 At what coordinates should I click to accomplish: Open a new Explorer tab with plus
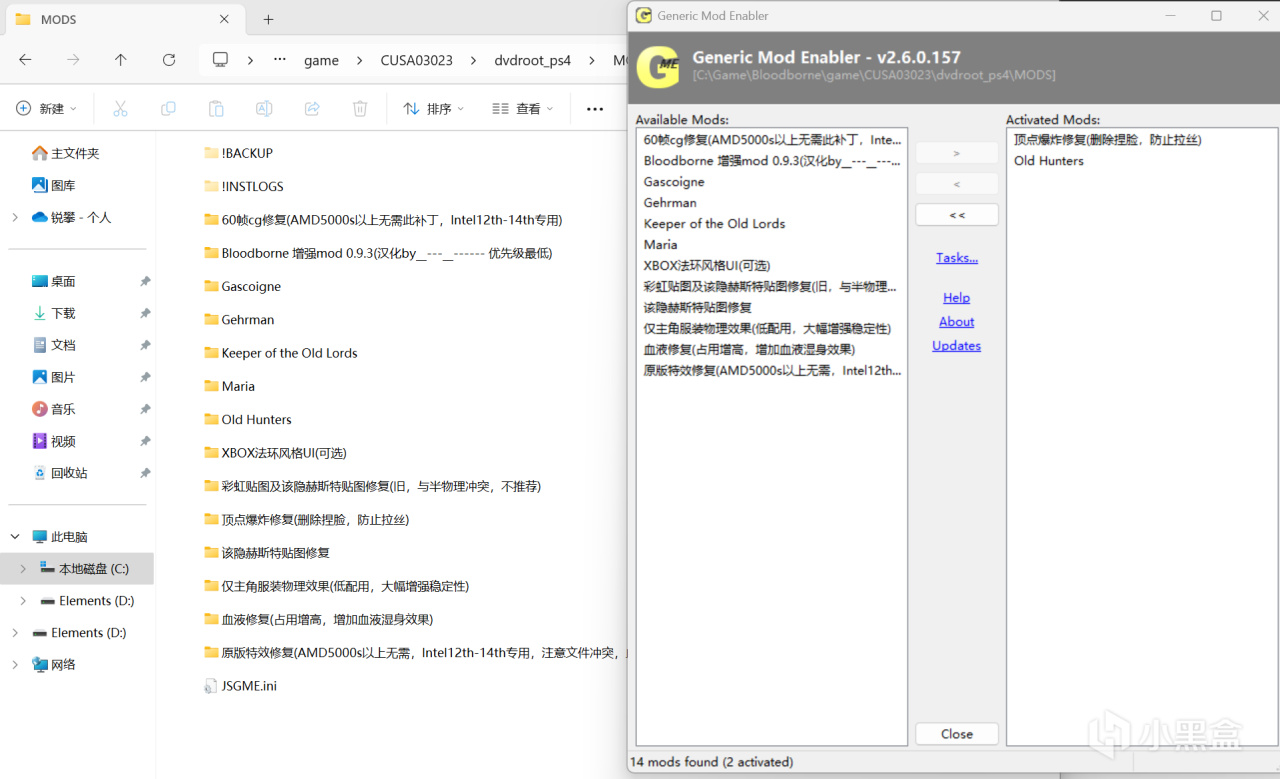point(268,19)
